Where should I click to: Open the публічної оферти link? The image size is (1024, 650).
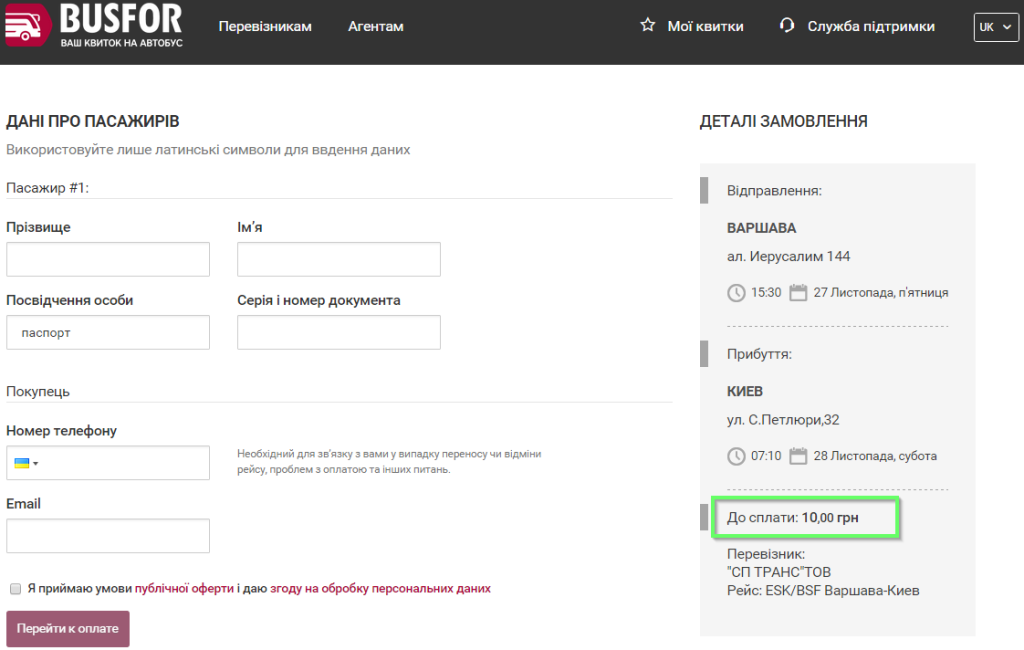pos(184,589)
